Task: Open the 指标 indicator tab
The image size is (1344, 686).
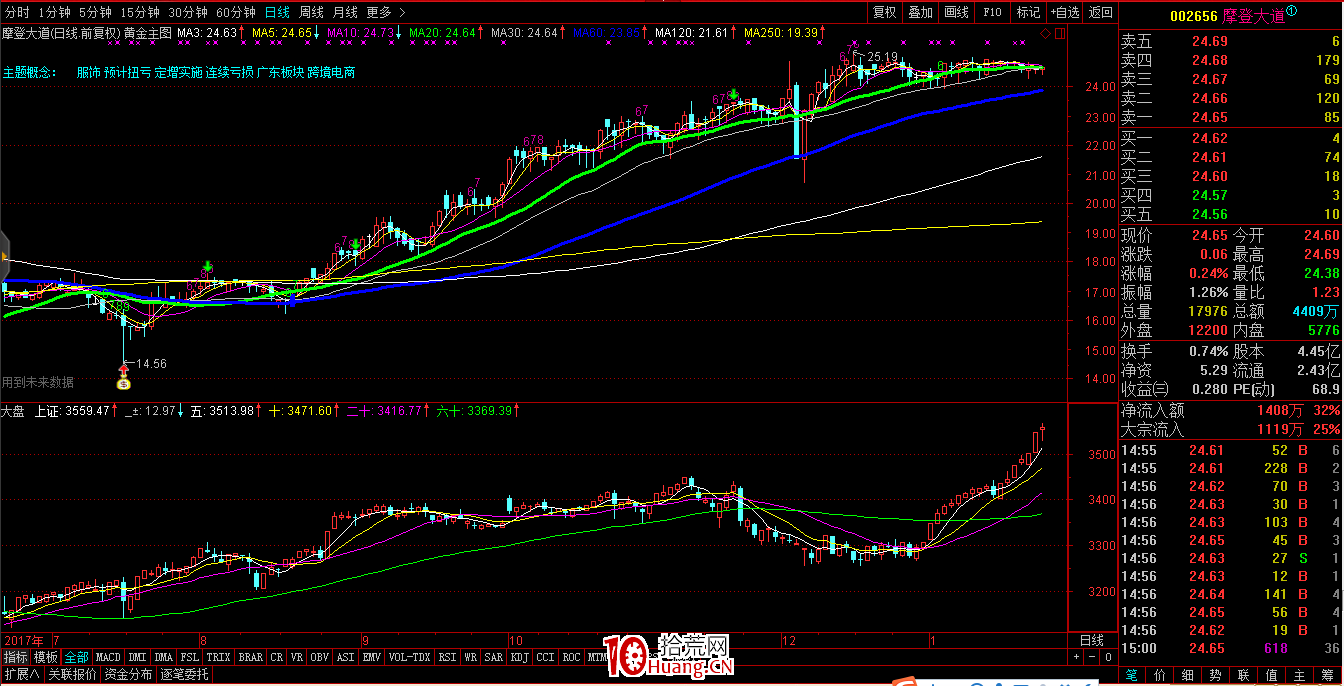Action: coord(15,657)
